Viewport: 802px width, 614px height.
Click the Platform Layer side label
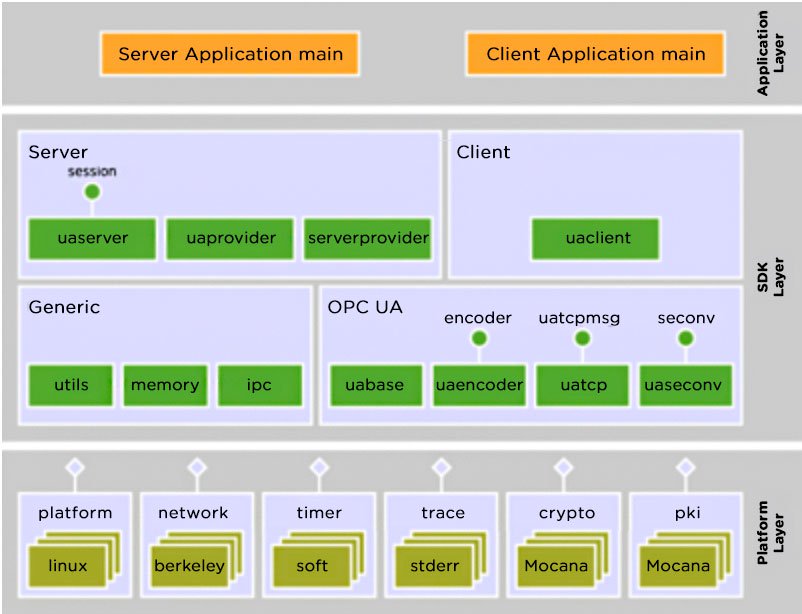point(770,533)
